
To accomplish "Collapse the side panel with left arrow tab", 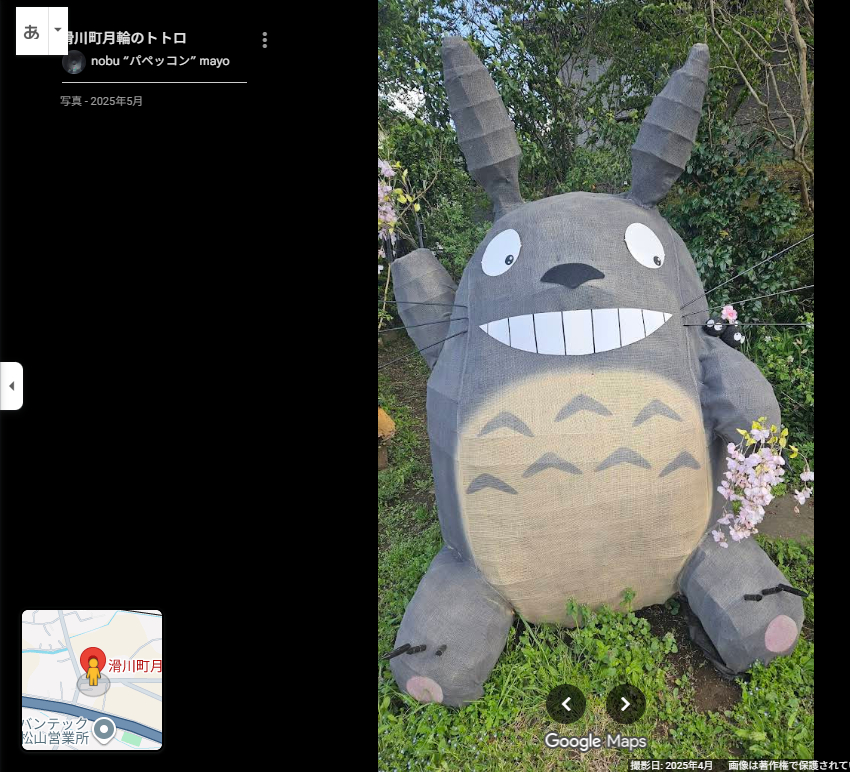I will (x=11, y=386).
